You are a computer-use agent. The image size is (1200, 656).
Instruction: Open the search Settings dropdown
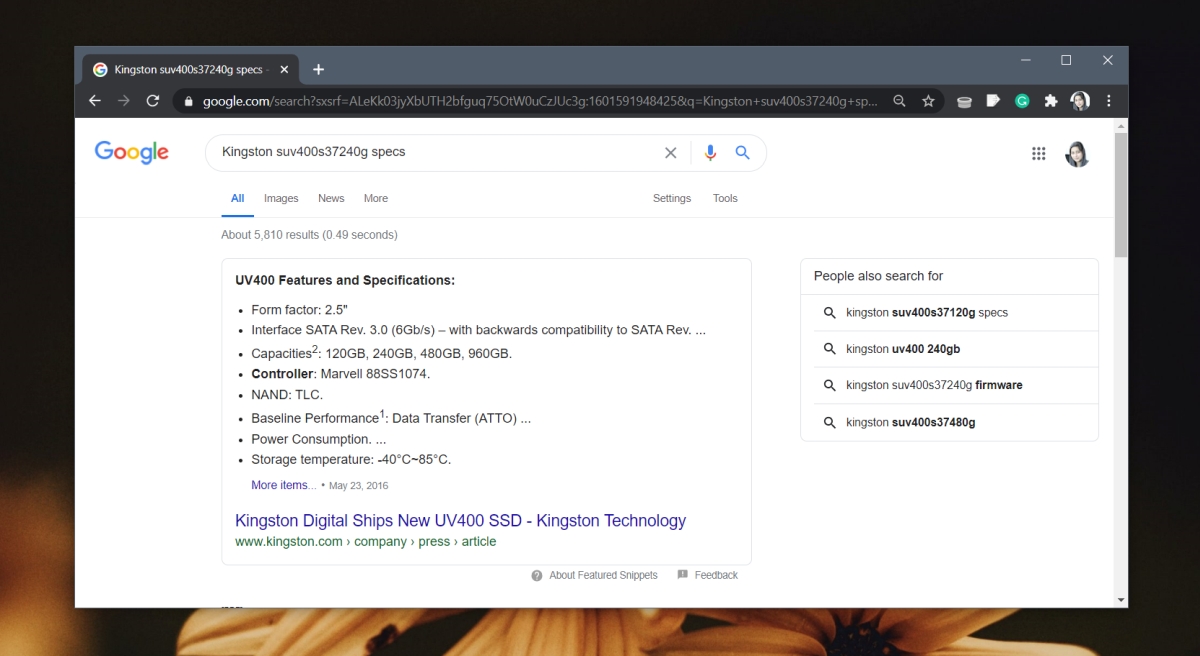(671, 198)
